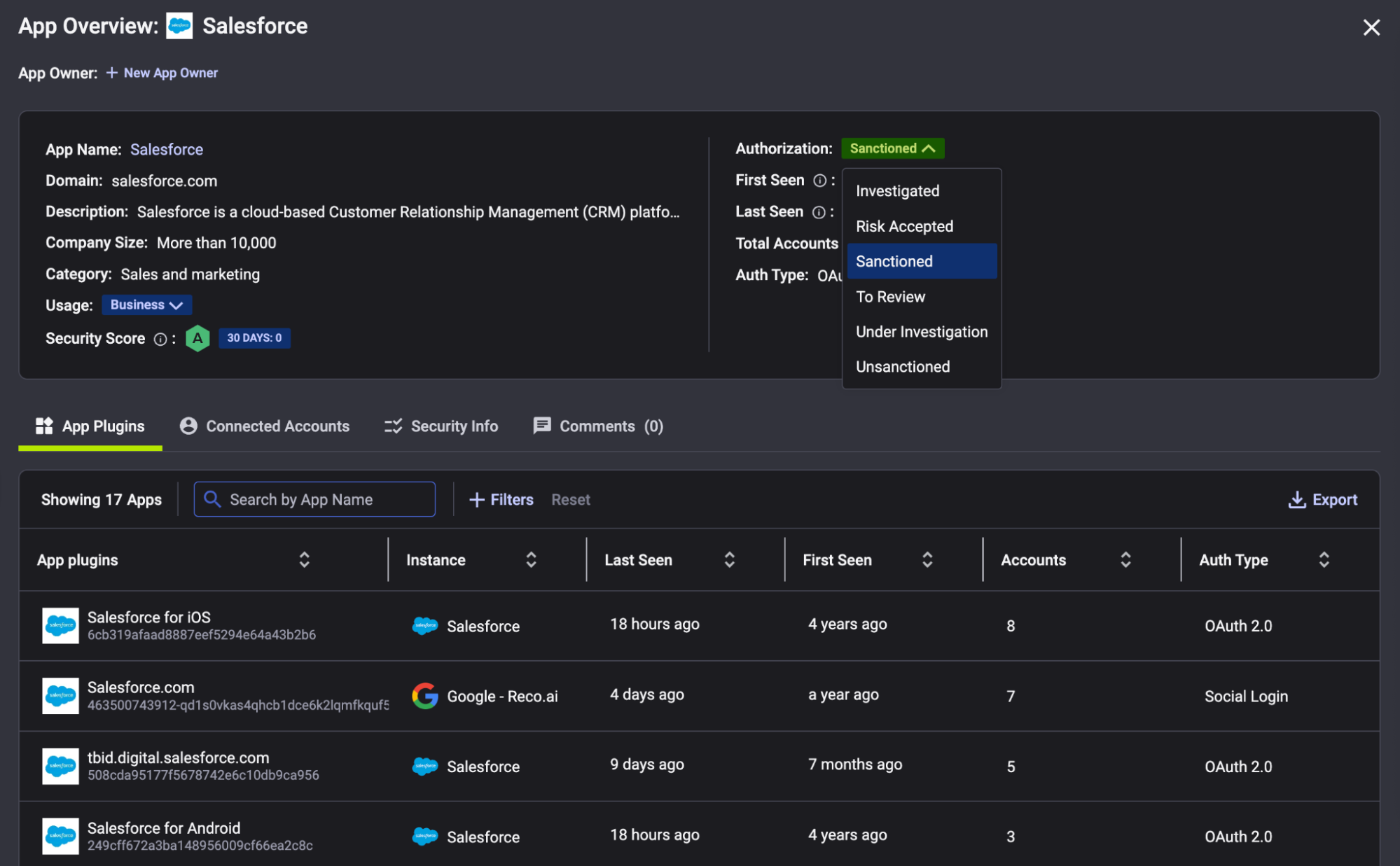Screen dimensions: 1400x866
Task: Open the Usage Business dropdown
Action: coord(146,305)
